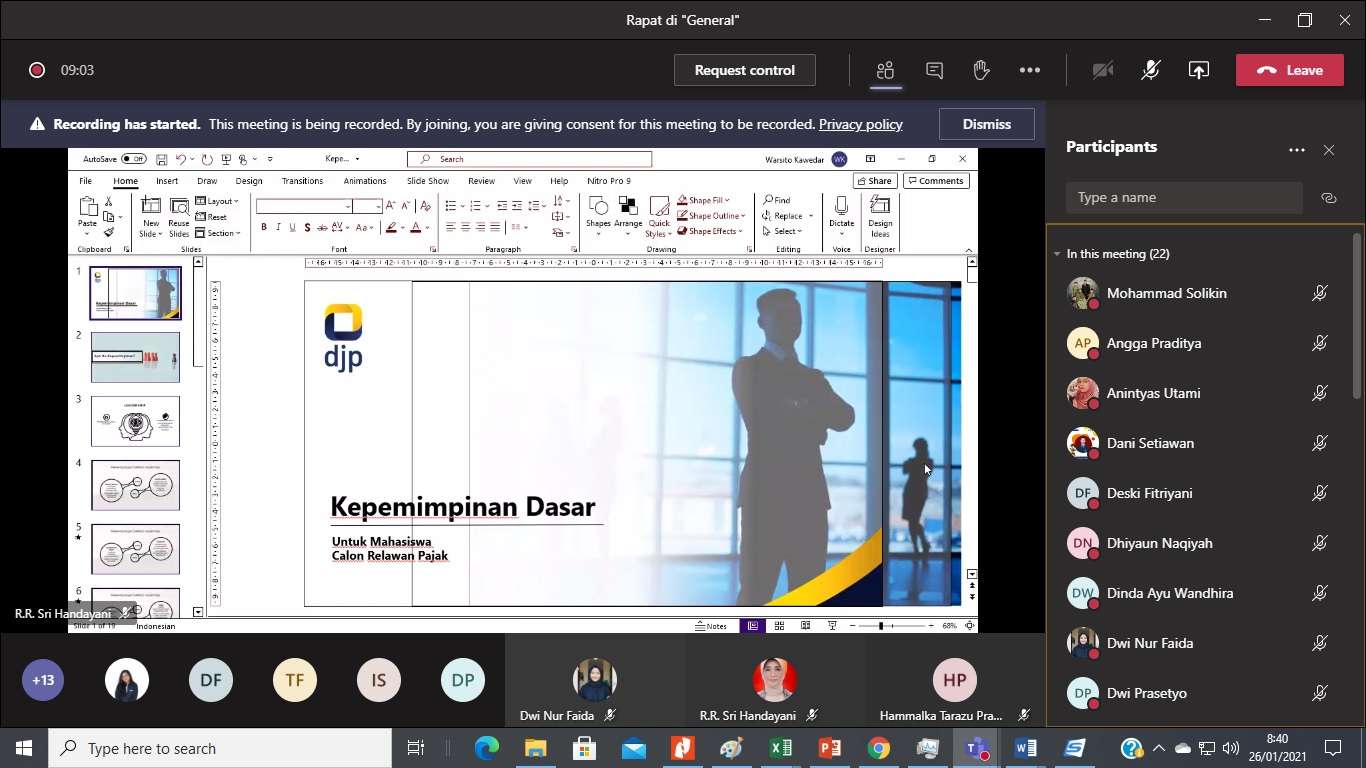Click the red recording indicator icon
The width and height of the screenshot is (1366, 768).
37,70
